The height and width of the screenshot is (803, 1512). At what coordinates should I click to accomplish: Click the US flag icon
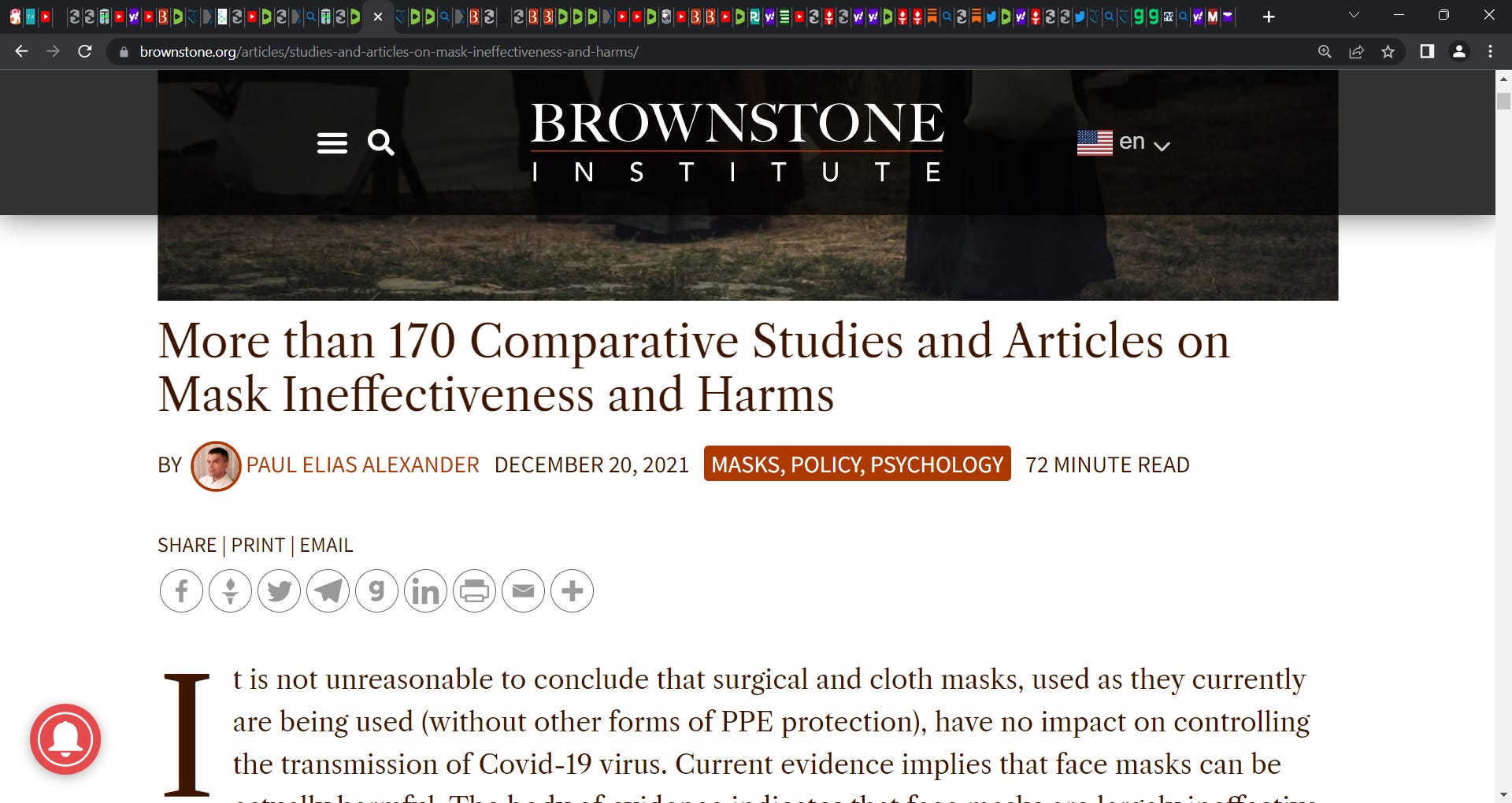coord(1095,142)
